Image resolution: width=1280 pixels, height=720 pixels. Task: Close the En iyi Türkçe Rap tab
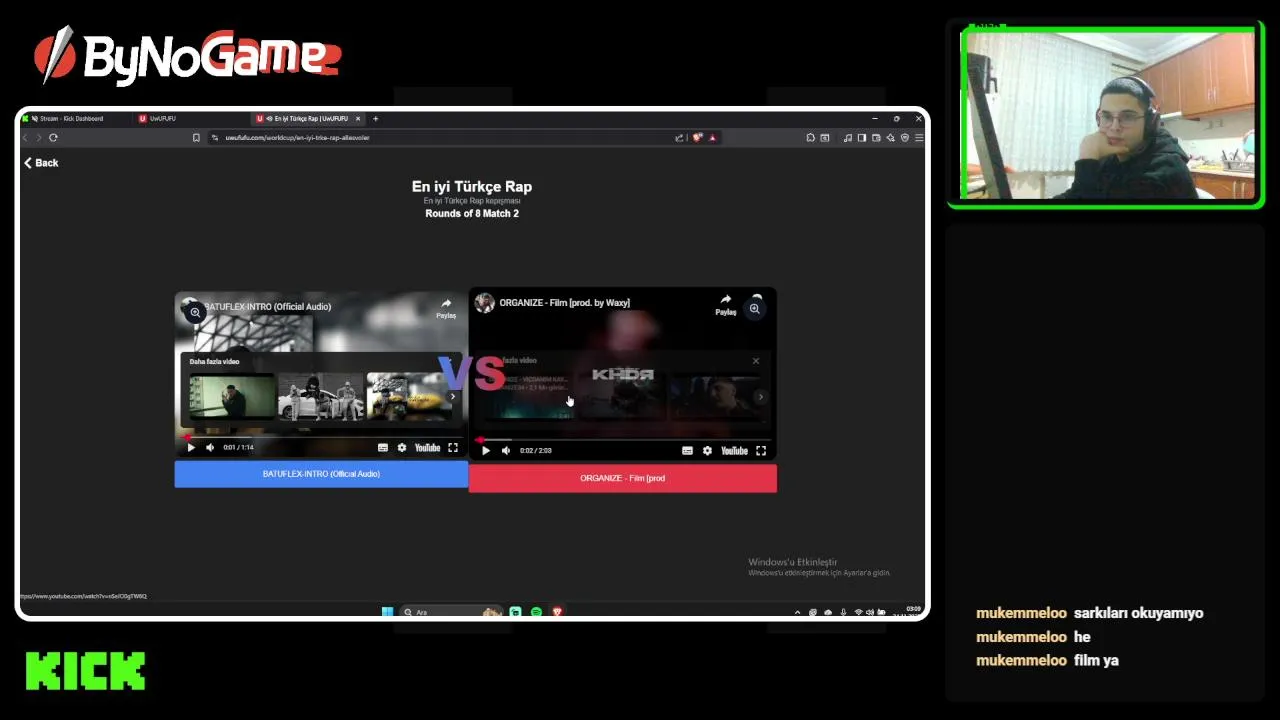click(358, 118)
